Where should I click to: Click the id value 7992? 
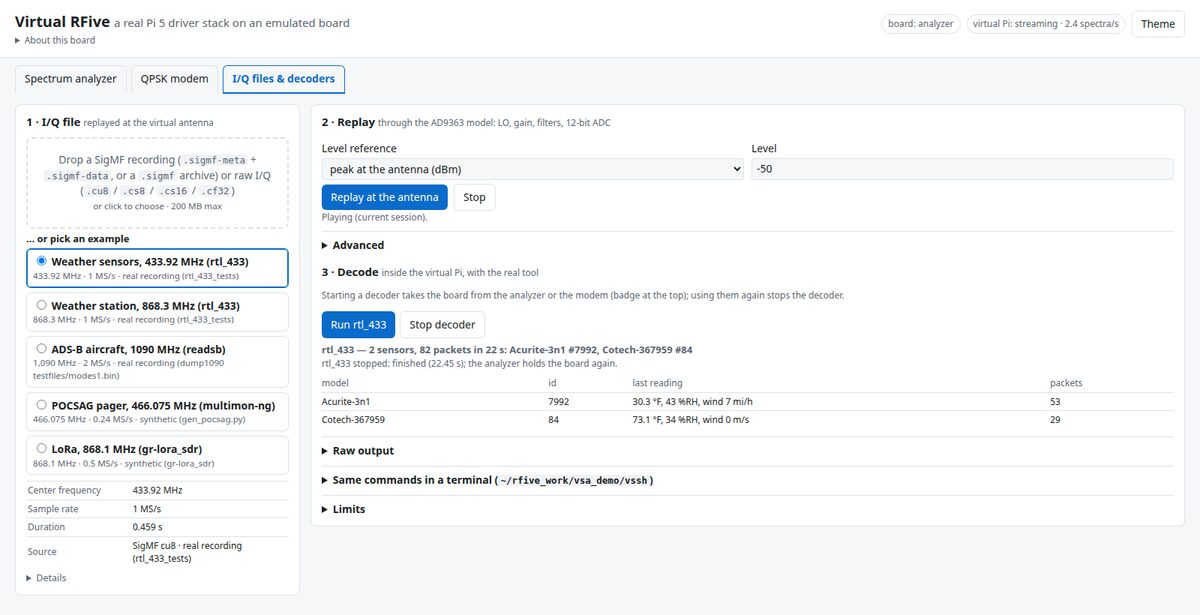[558, 402]
